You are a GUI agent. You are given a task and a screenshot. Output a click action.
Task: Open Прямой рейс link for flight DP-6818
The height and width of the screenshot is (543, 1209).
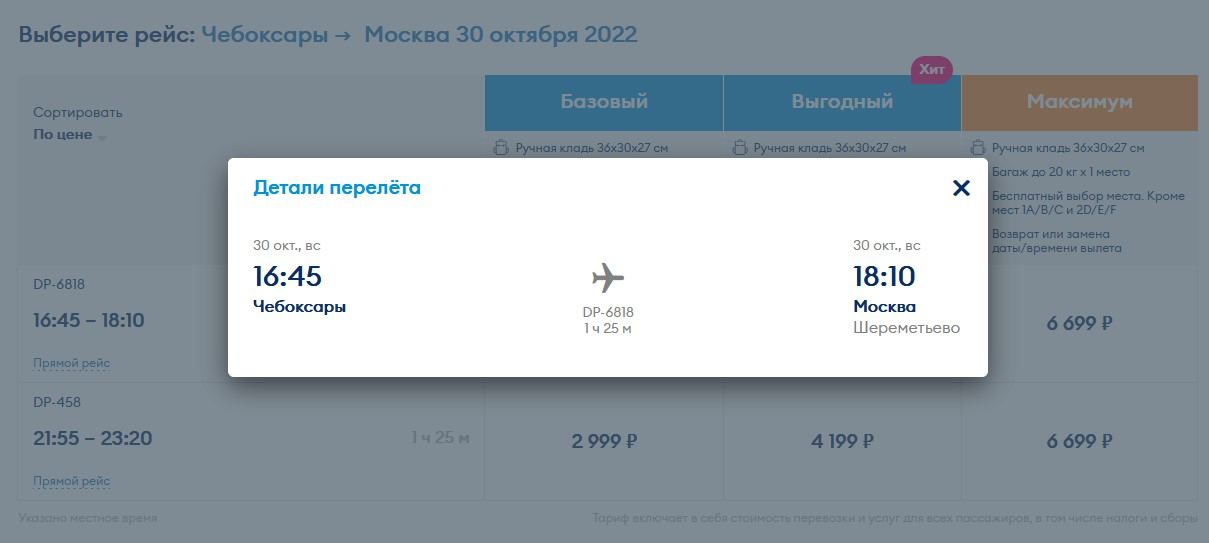(71, 363)
